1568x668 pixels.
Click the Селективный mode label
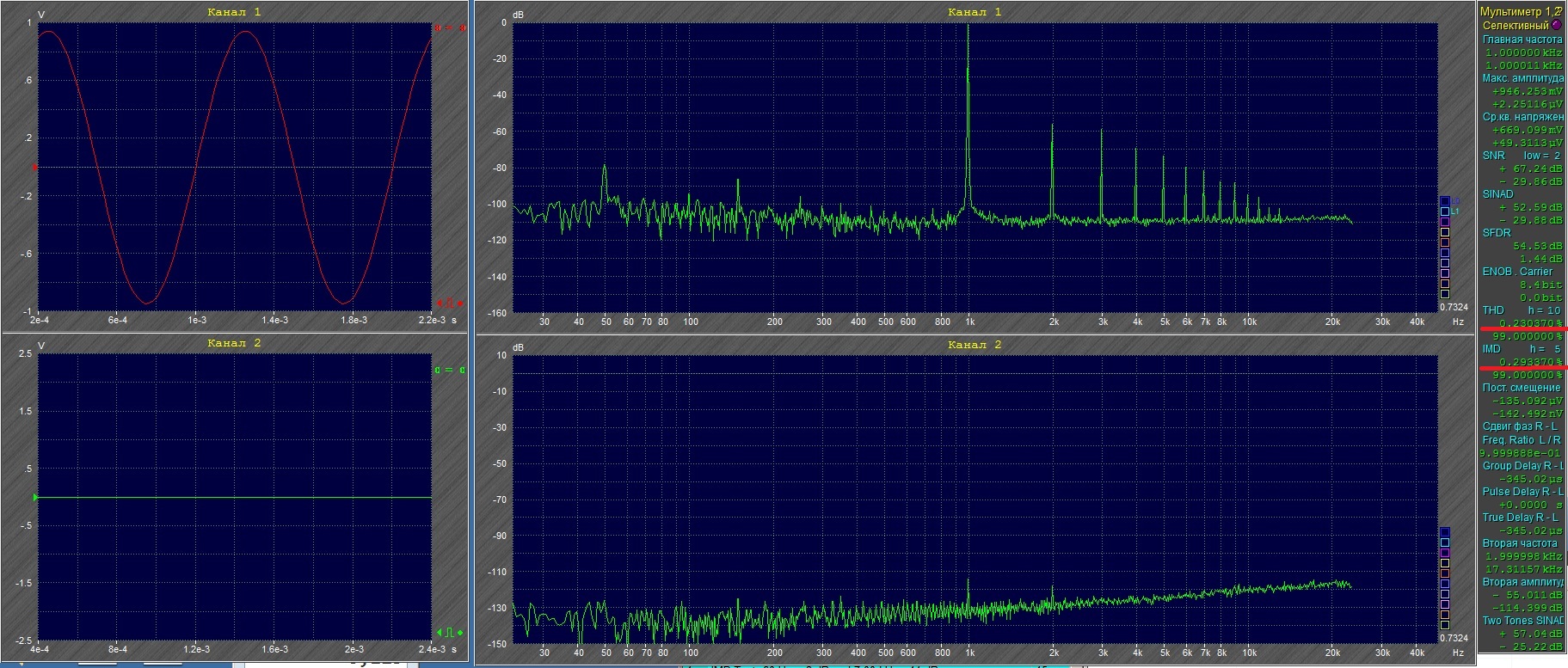(x=1515, y=26)
